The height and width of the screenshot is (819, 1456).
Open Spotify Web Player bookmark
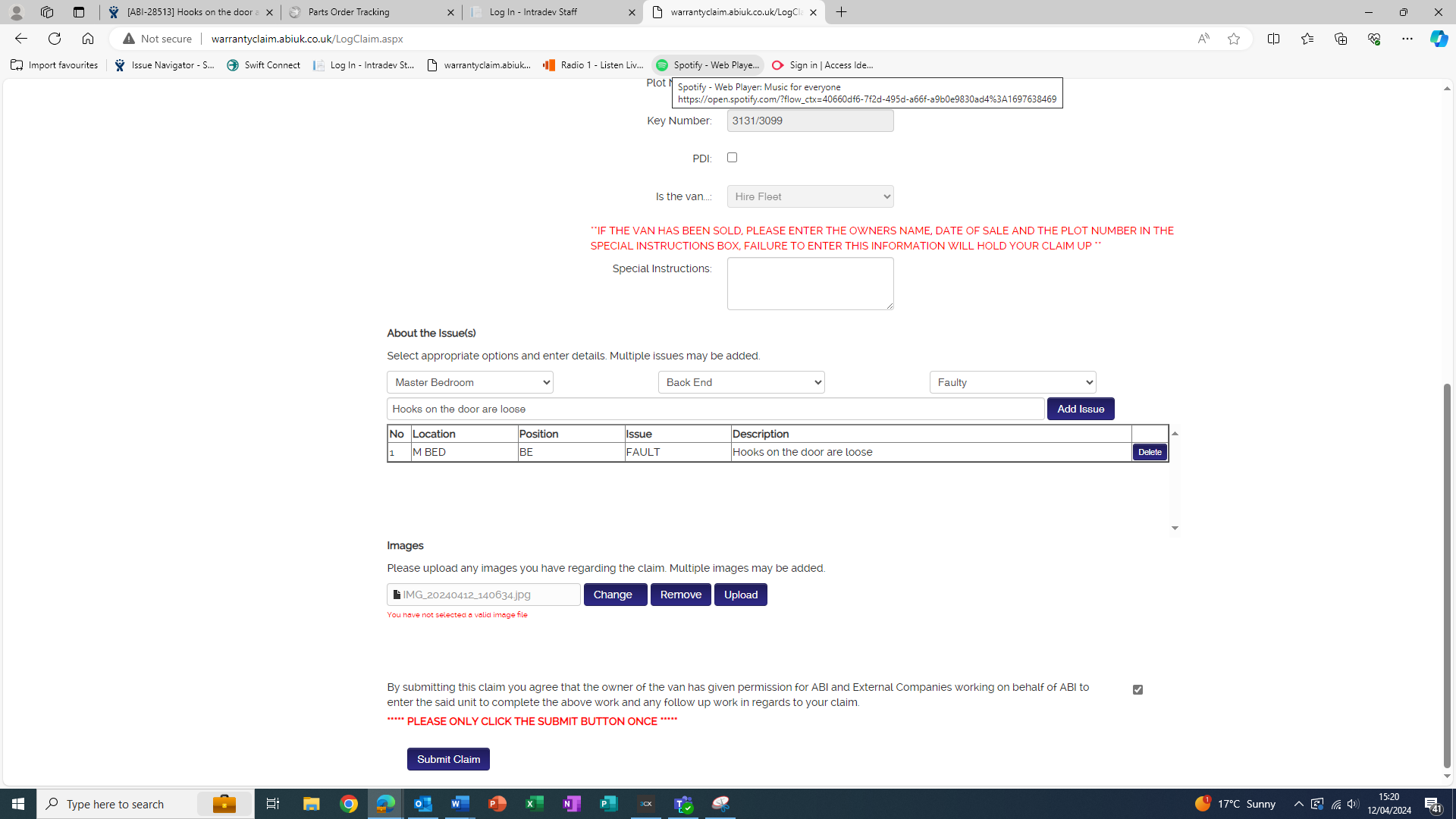tap(708, 65)
